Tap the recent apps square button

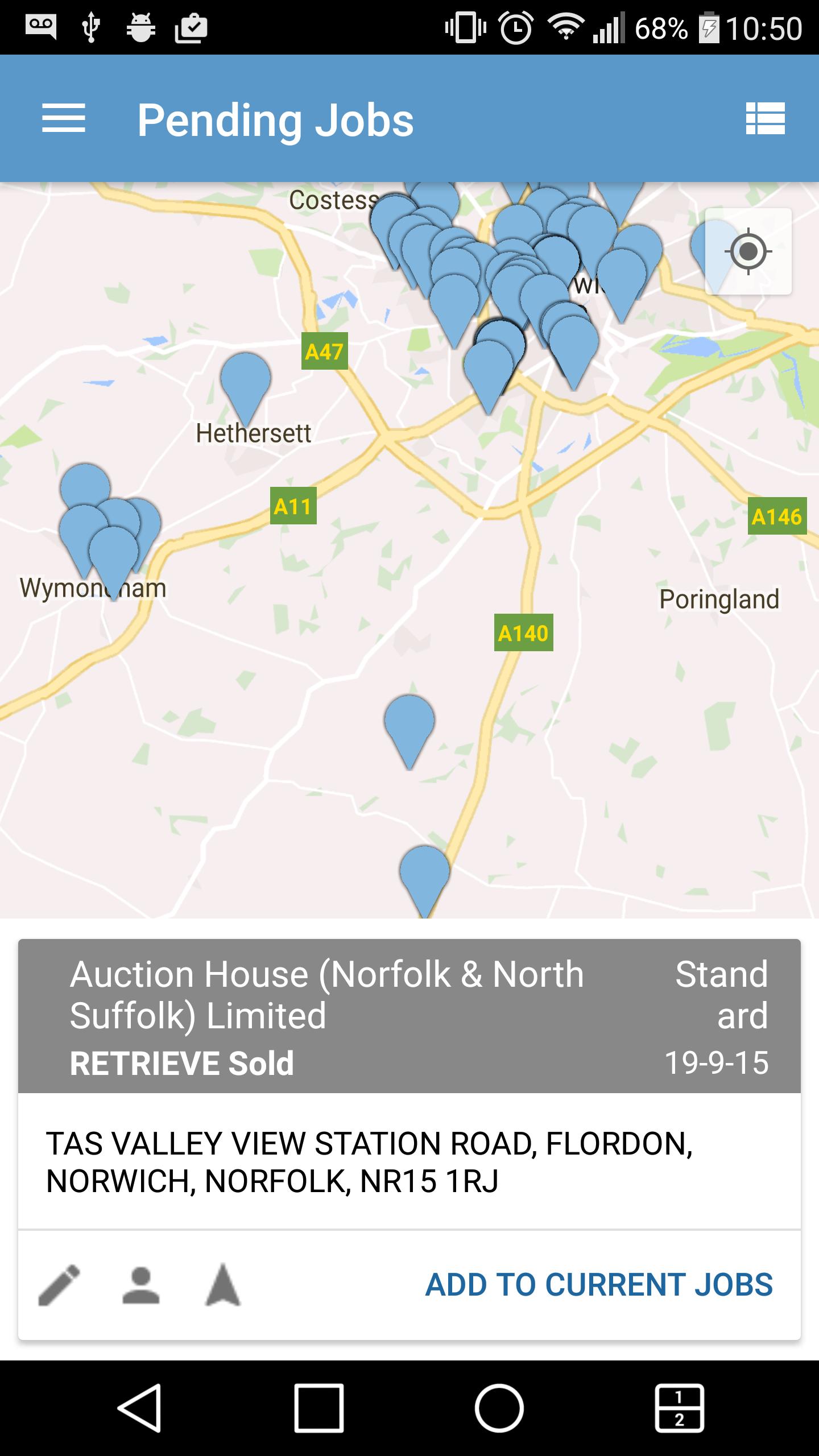pyautogui.click(x=318, y=1408)
